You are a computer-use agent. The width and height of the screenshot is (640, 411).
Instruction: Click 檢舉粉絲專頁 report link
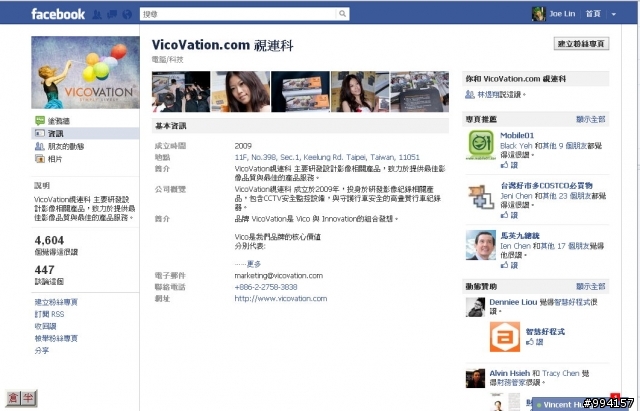point(56,338)
